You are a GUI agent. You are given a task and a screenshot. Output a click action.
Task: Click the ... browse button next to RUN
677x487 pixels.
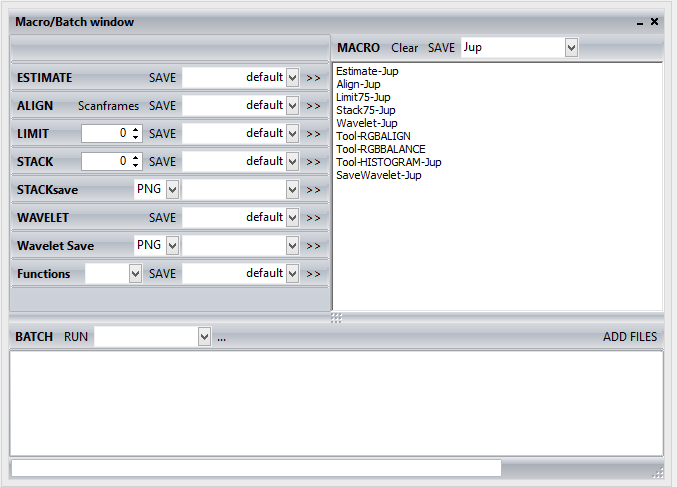point(221,339)
